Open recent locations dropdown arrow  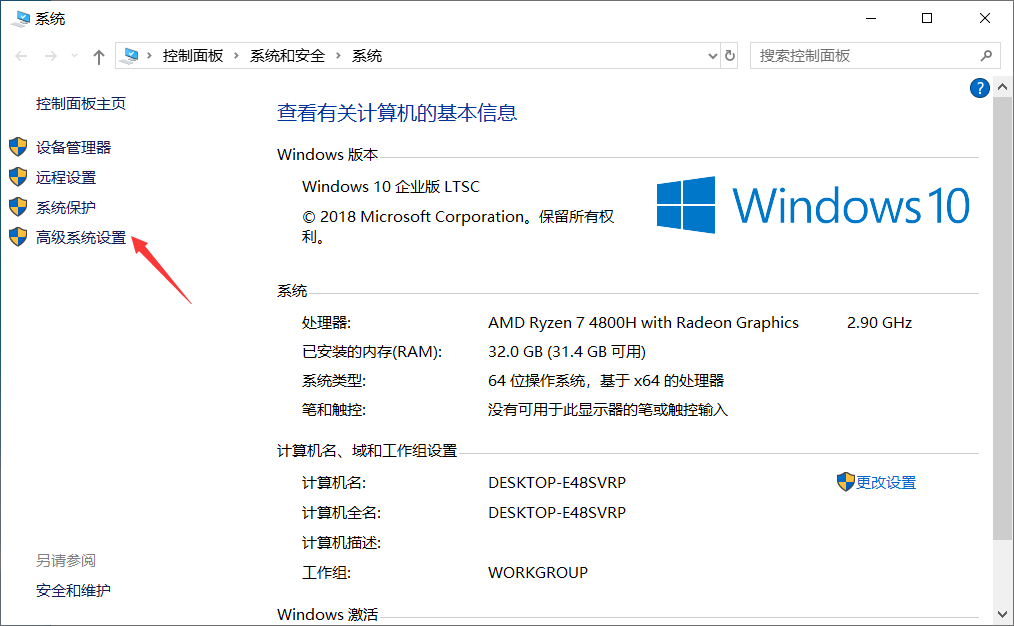coord(74,56)
